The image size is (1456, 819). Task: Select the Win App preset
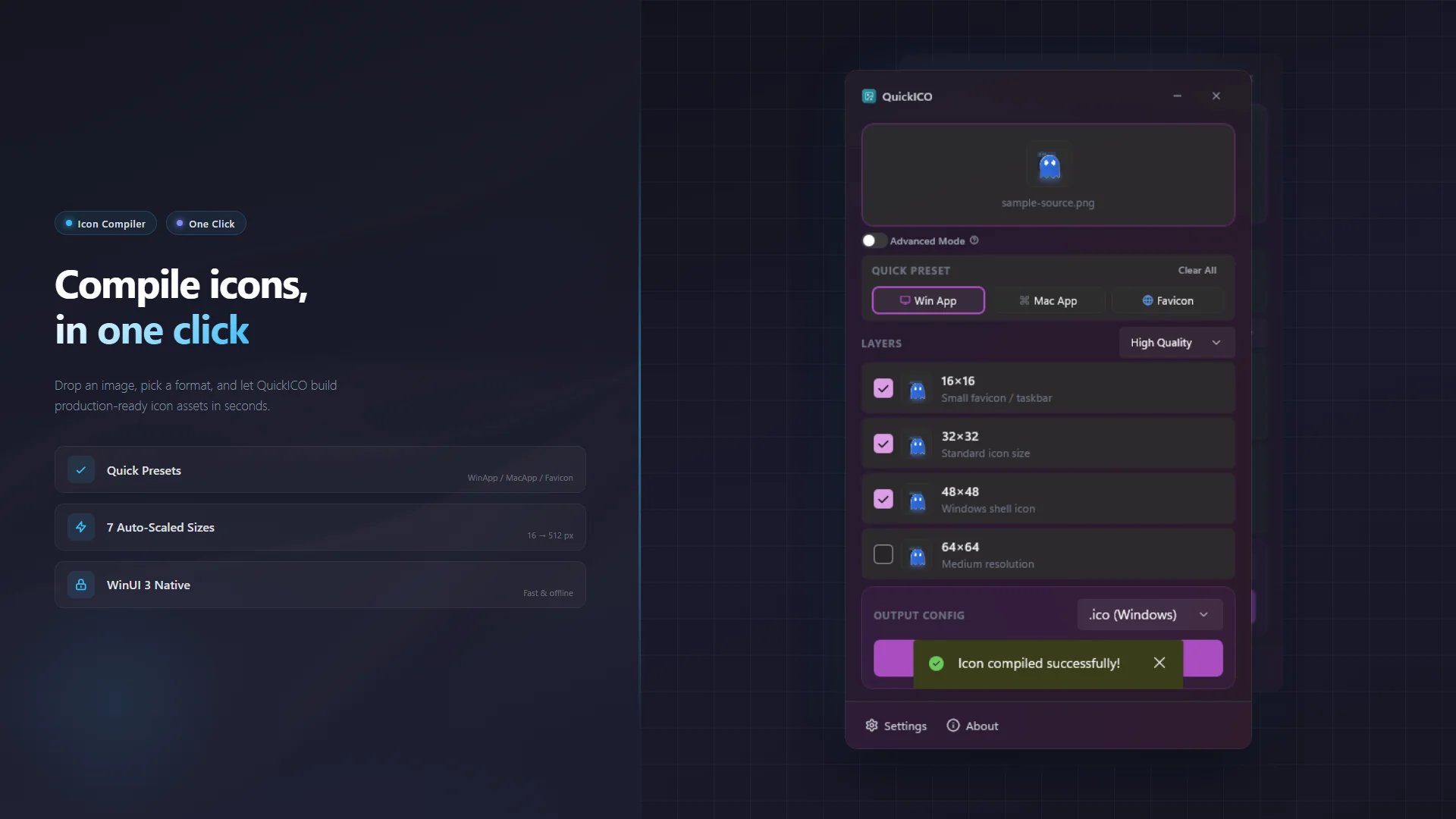pos(928,300)
